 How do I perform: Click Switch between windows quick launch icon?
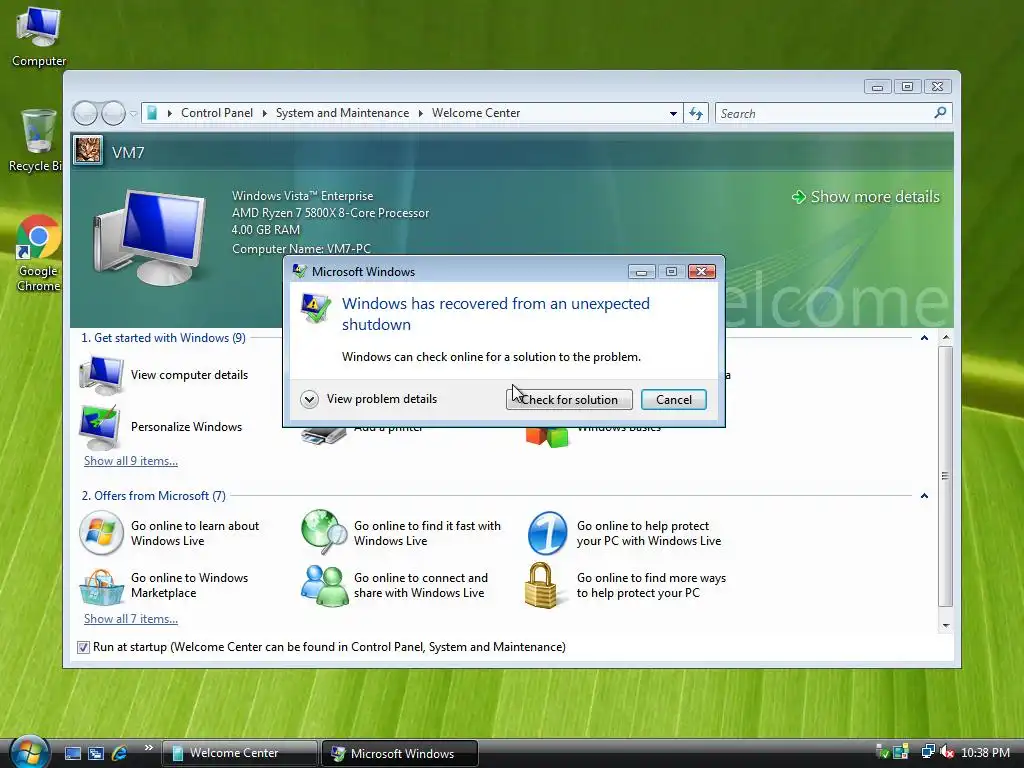[x=96, y=753]
